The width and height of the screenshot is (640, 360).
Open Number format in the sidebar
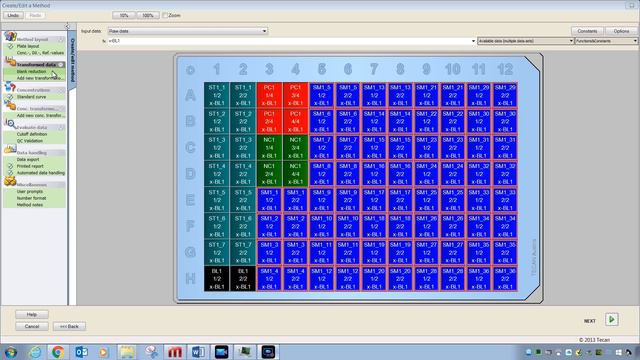(31, 198)
